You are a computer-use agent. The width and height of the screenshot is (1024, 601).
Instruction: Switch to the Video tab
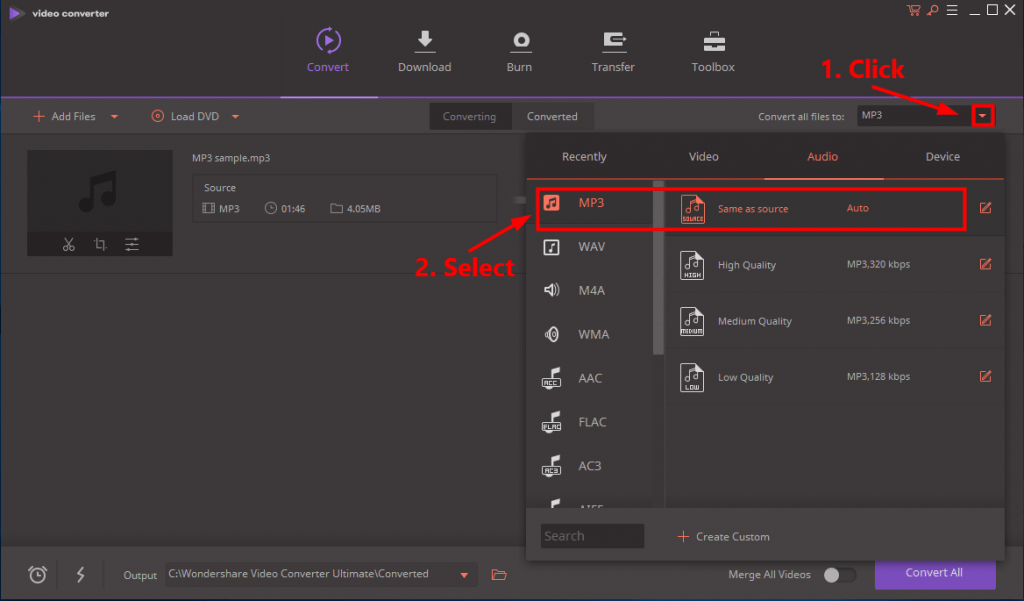[703, 157]
